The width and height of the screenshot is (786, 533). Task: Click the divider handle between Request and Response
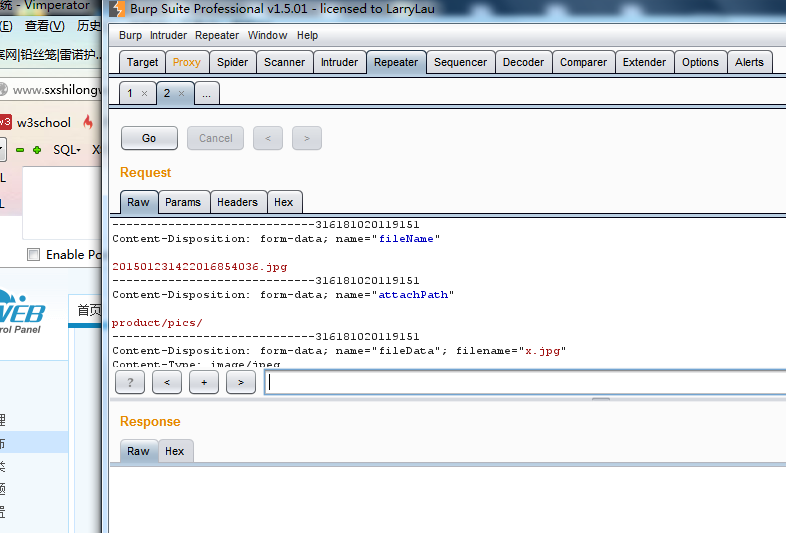coord(601,399)
